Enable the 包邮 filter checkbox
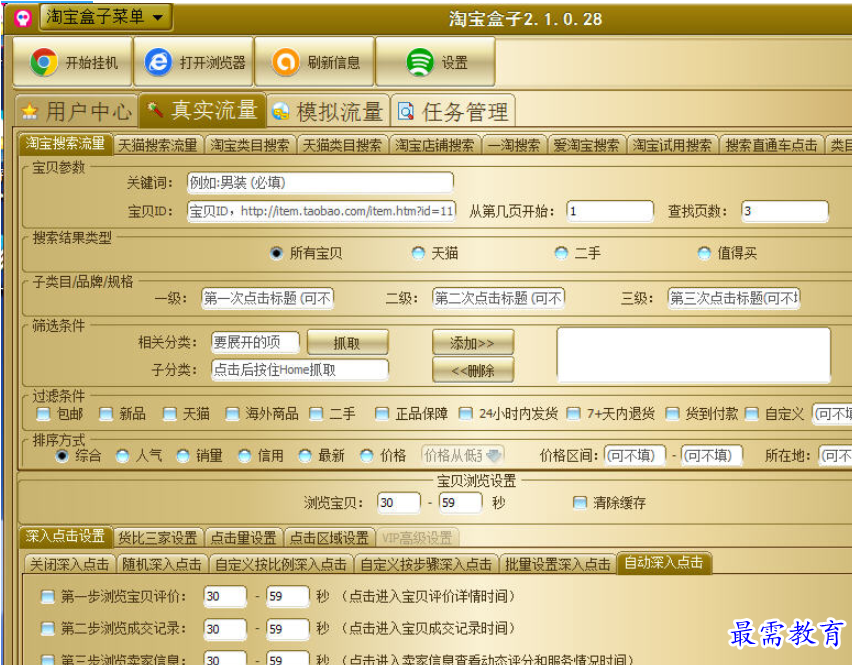The image size is (852, 665). 43,415
